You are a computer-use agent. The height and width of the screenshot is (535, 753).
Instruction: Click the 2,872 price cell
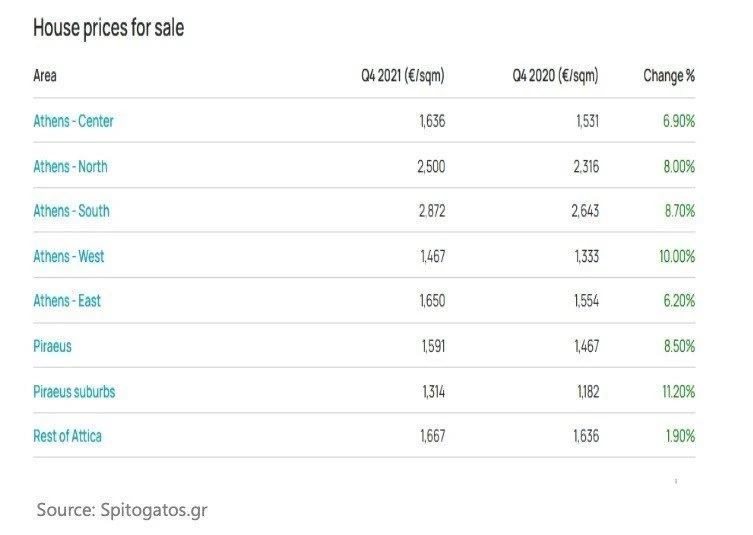431,211
